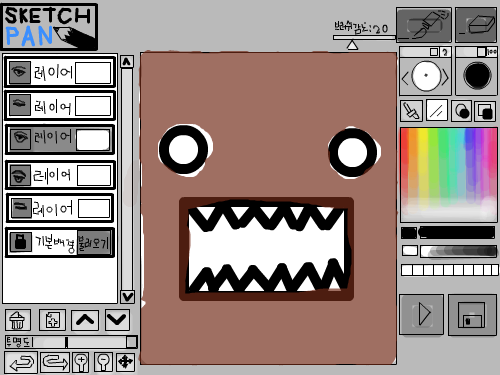
Task: Save the drawing with floppy icon
Action: 472,315
